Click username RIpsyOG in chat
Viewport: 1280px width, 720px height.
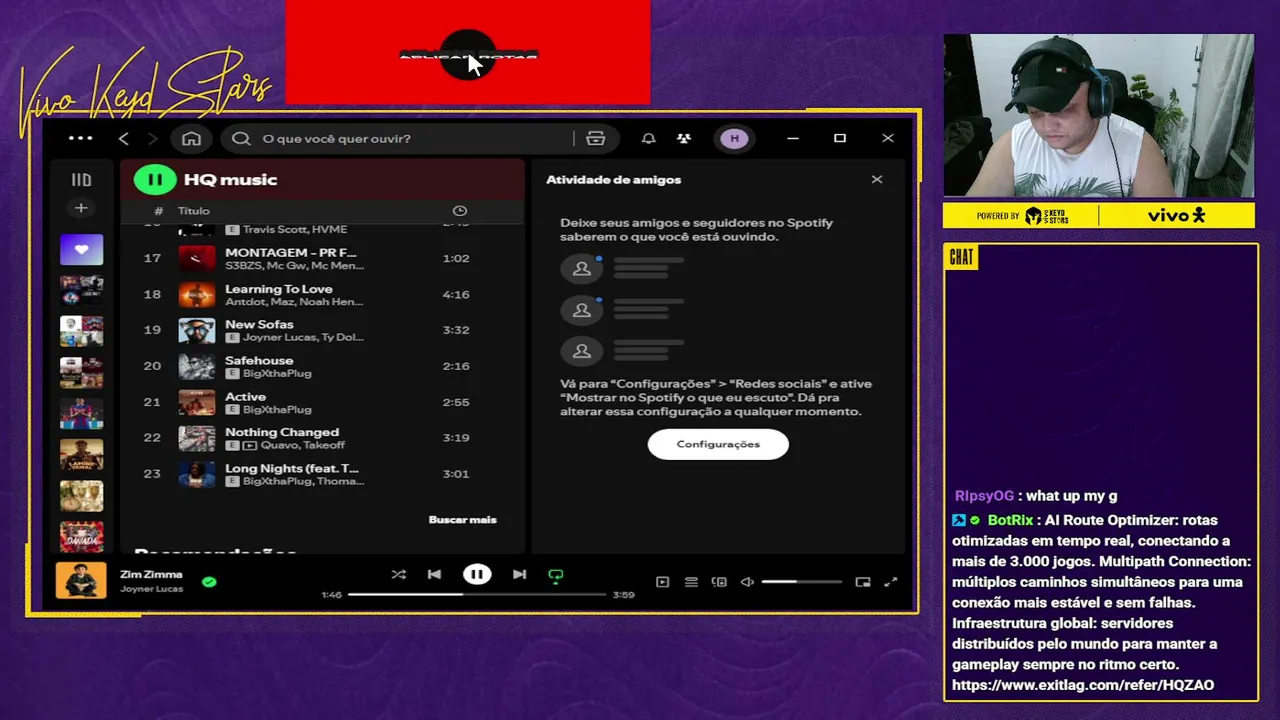coord(984,496)
